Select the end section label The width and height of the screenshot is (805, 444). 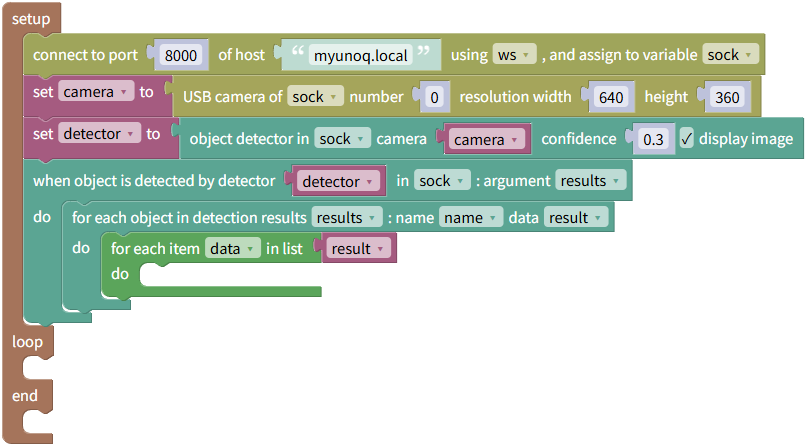[25, 396]
